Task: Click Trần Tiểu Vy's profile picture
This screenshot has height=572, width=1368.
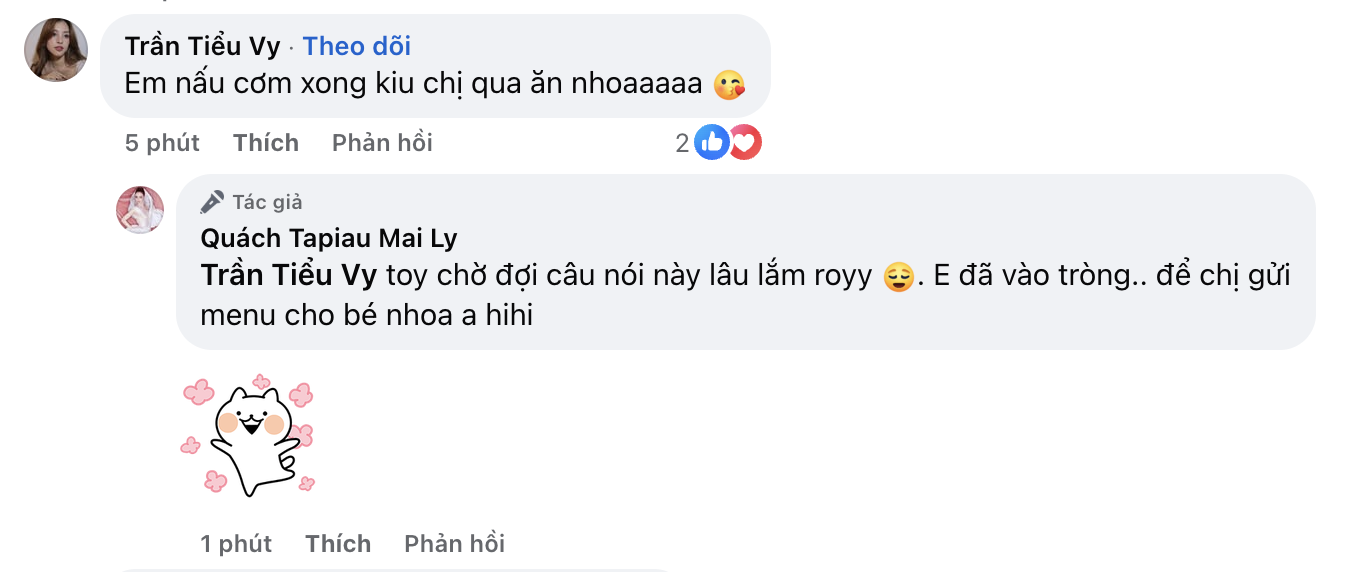Action: click(x=56, y=50)
